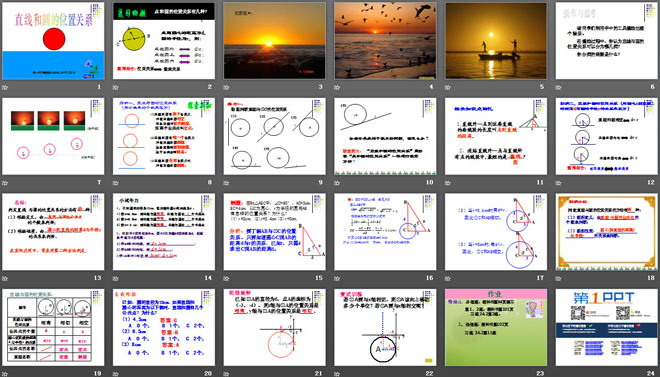Image resolution: width=660 pixels, height=377 pixels.
Task: Select slide 4 with birds flying at sunset
Action: pyautogui.click(x=385, y=41)
